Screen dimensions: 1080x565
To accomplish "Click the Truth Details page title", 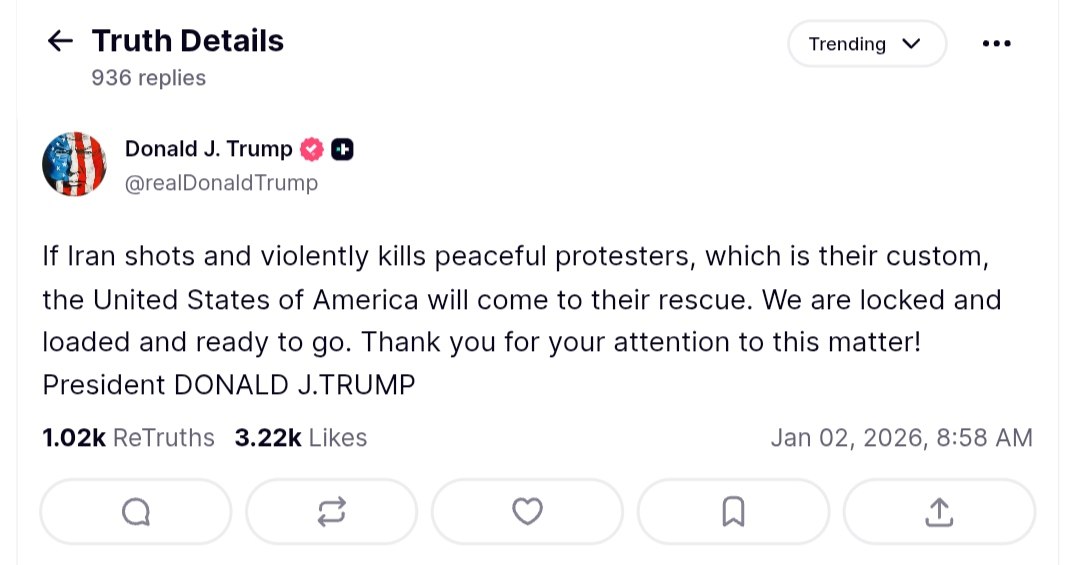I will coord(188,41).
